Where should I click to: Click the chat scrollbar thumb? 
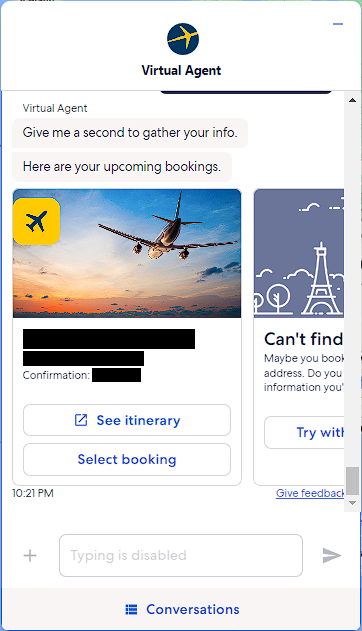[352, 480]
